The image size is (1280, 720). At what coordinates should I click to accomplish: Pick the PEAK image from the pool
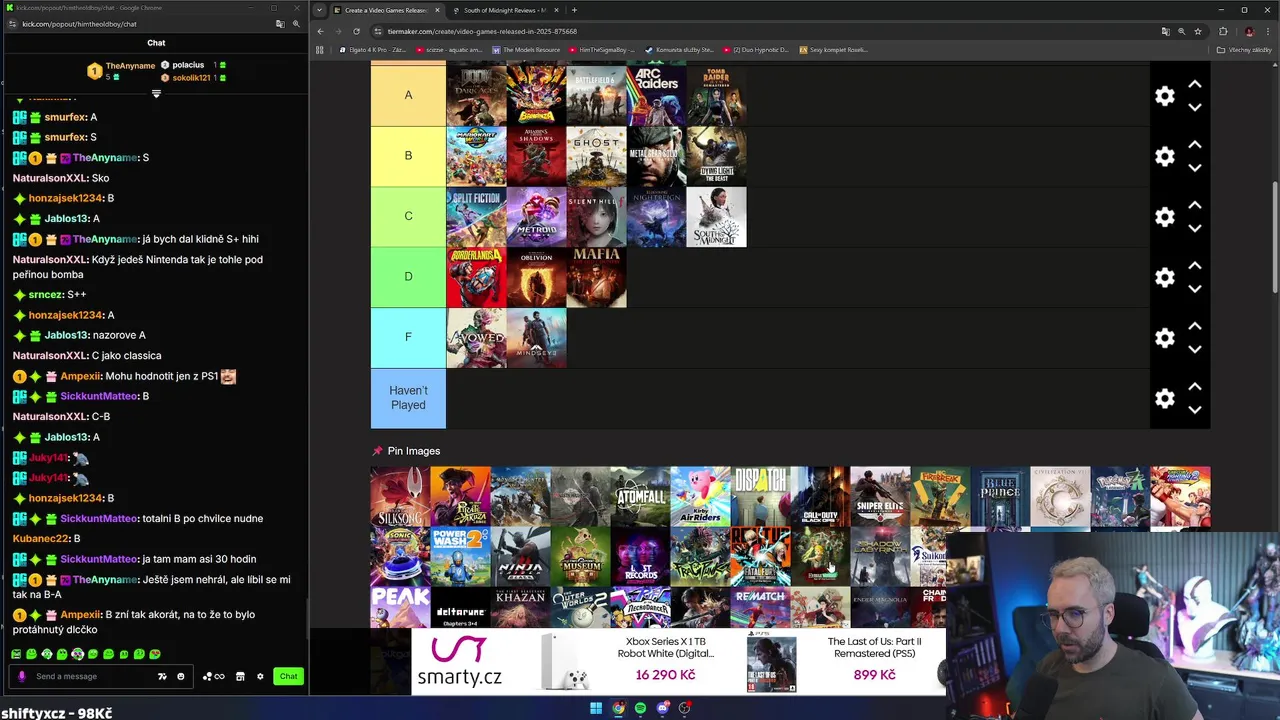[x=400, y=608]
